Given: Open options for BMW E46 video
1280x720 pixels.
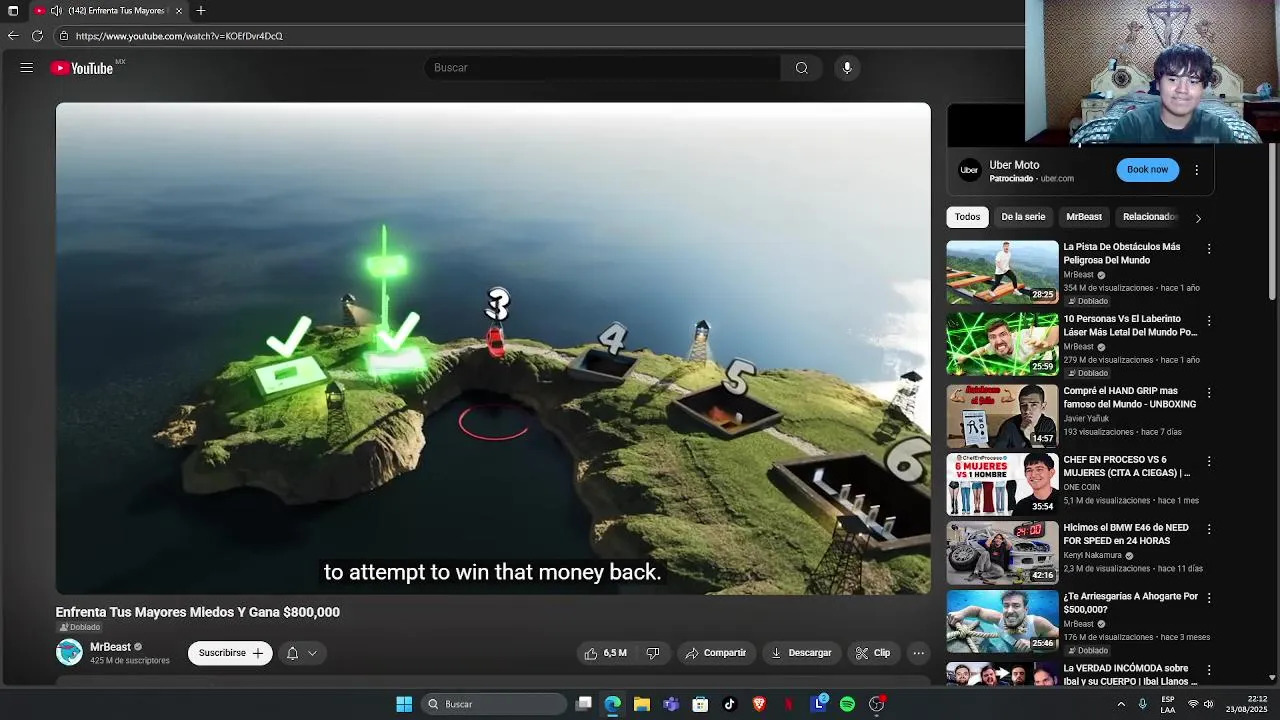Looking at the screenshot, I should click(1209, 530).
